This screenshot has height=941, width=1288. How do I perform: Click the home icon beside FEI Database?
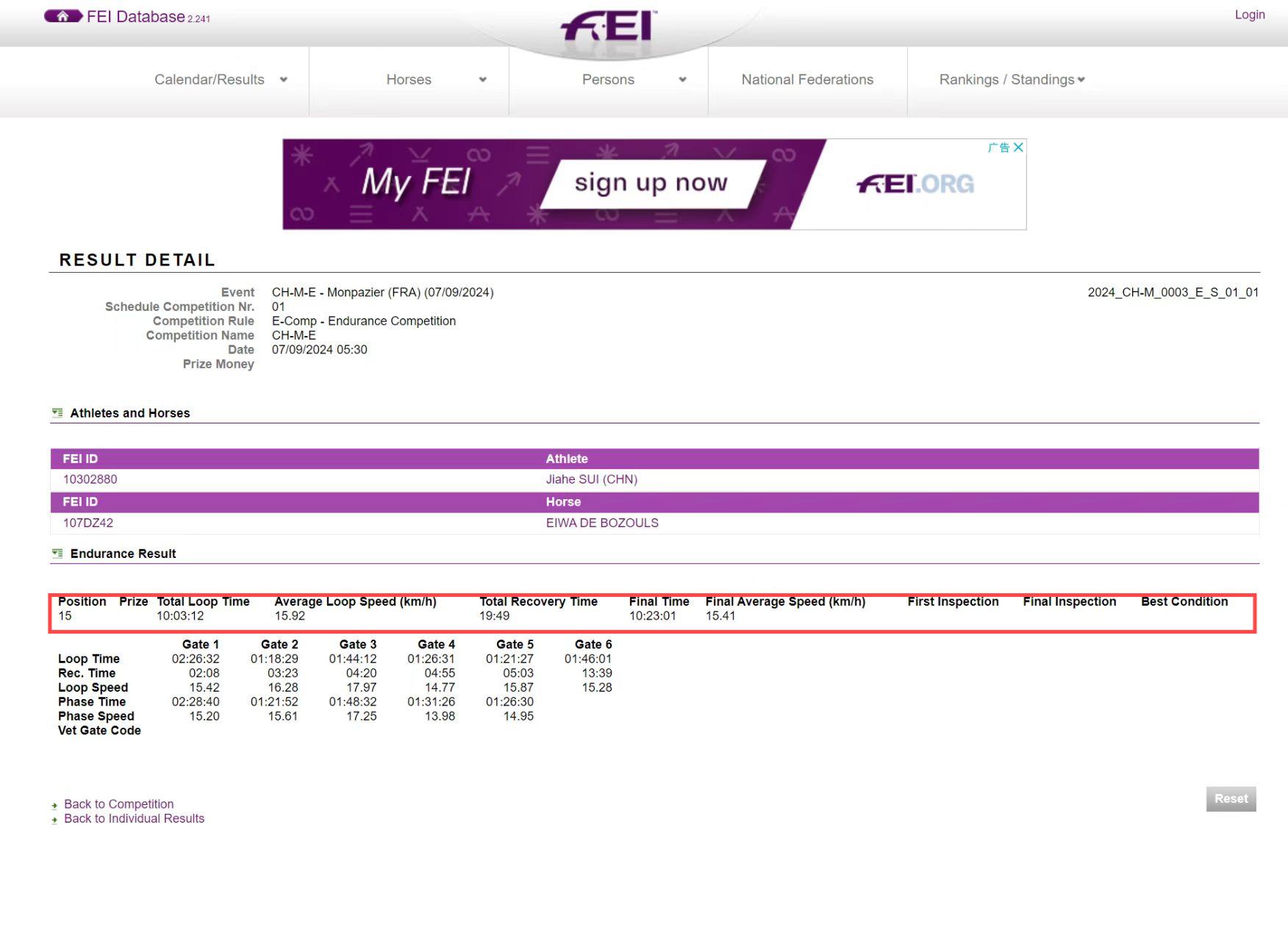pyautogui.click(x=63, y=16)
